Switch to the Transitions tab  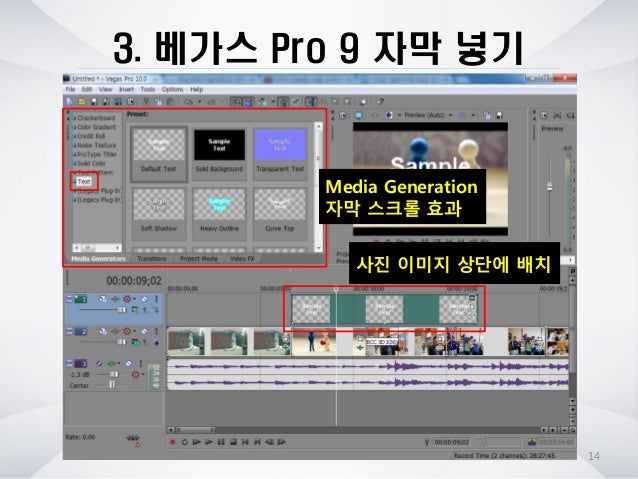(x=152, y=258)
